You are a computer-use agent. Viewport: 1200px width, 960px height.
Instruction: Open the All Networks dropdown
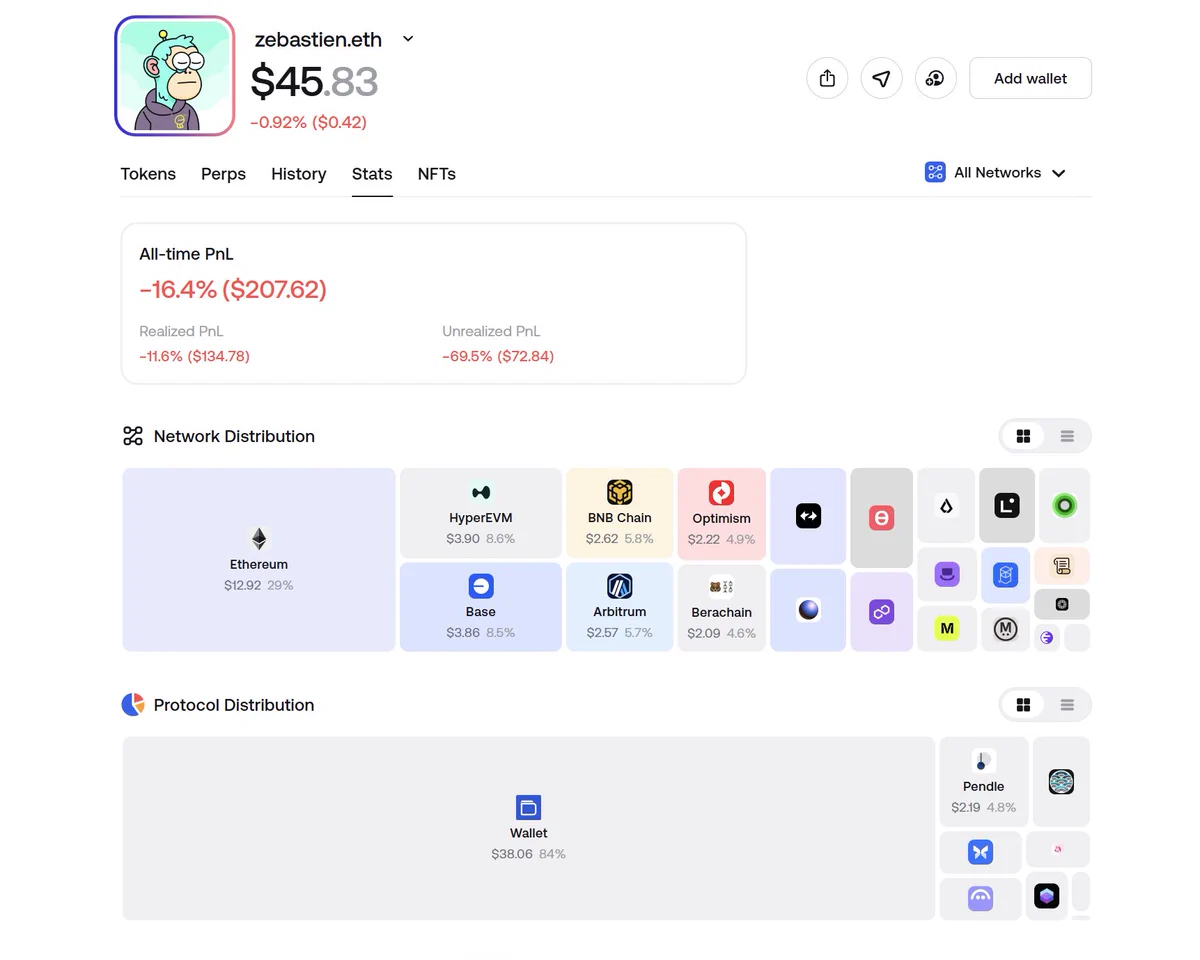[996, 173]
